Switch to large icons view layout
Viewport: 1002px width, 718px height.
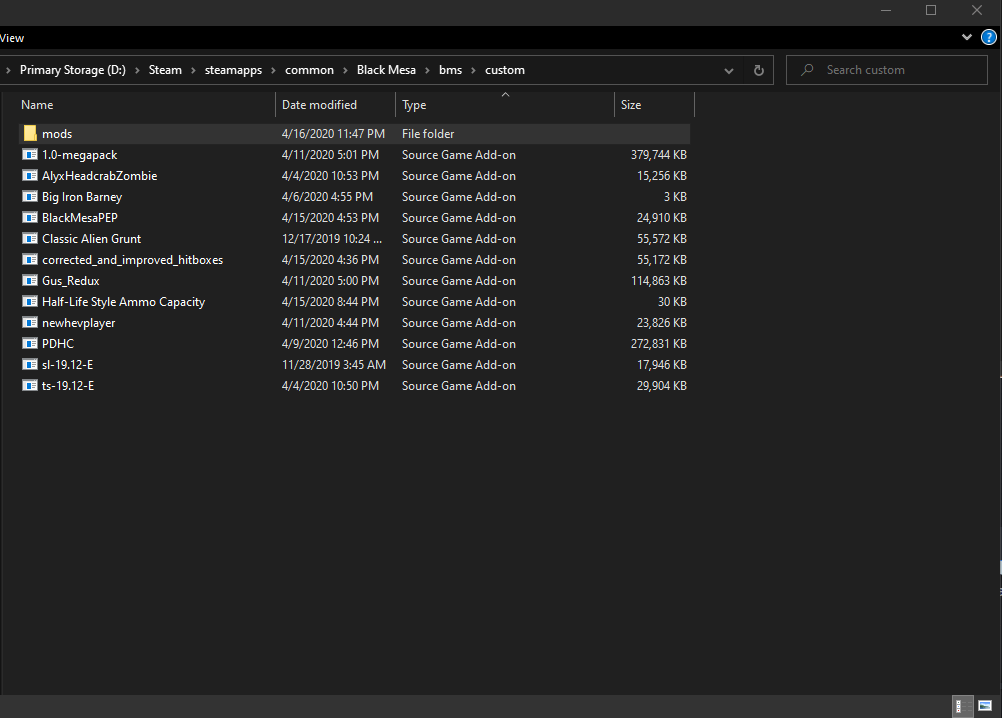tap(985, 706)
